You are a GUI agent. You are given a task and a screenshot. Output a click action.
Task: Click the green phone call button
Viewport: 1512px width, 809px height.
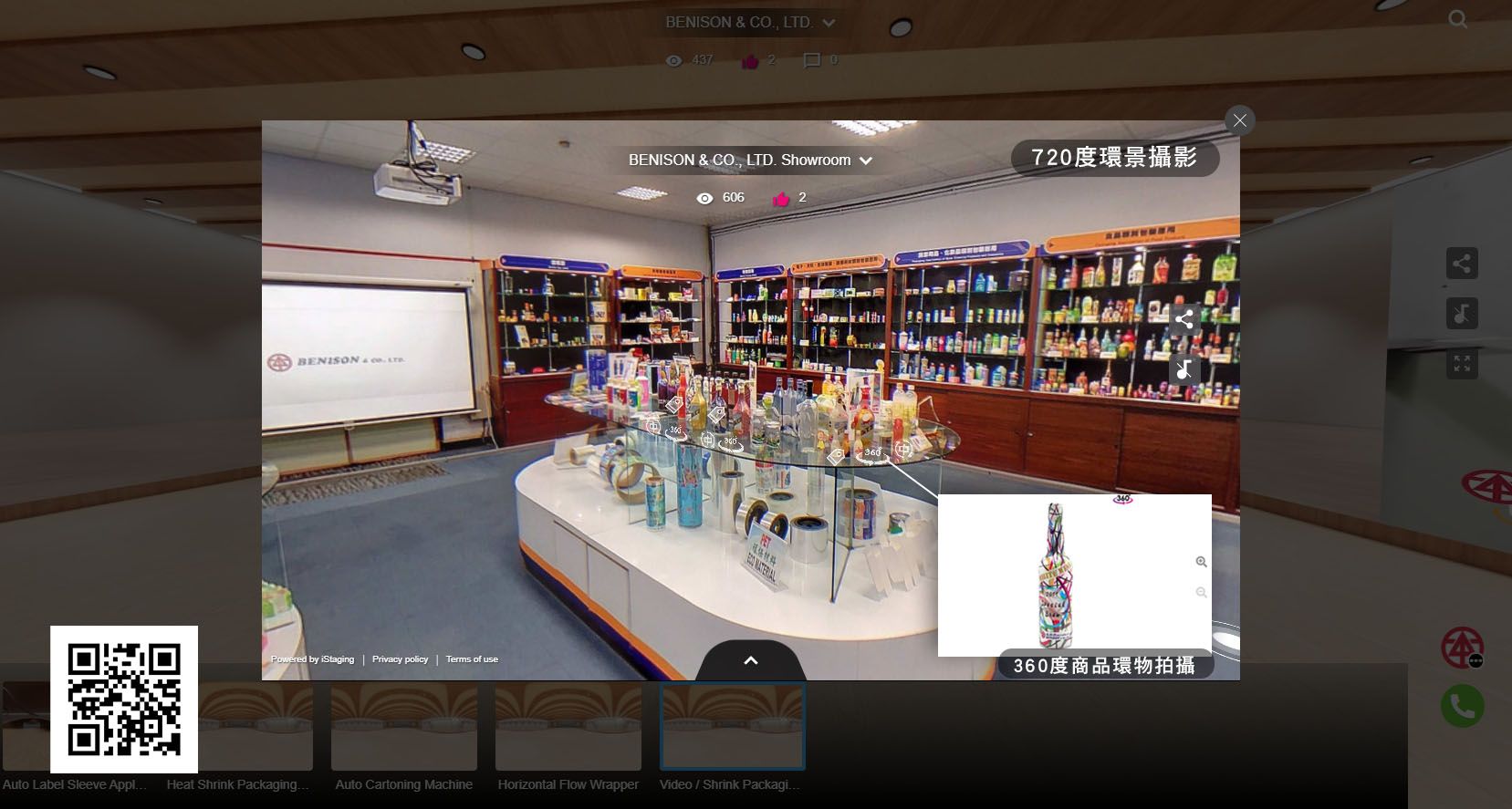point(1462,706)
